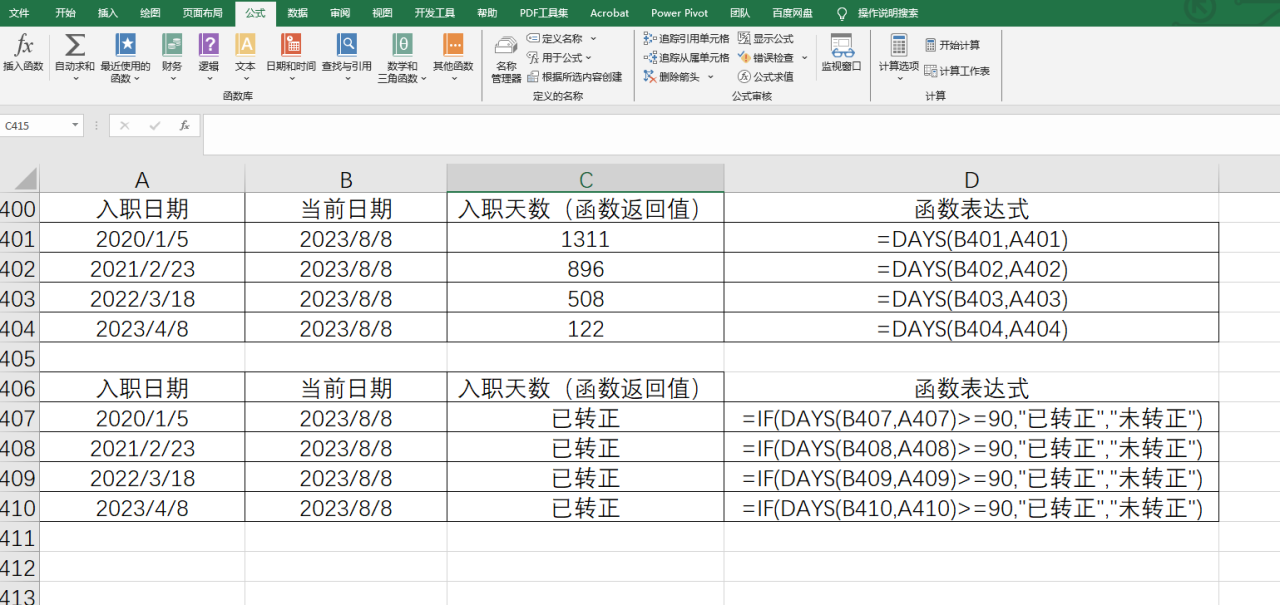Open the Name Box dropdown arrow
This screenshot has width=1280, height=605.
(x=75, y=126)
